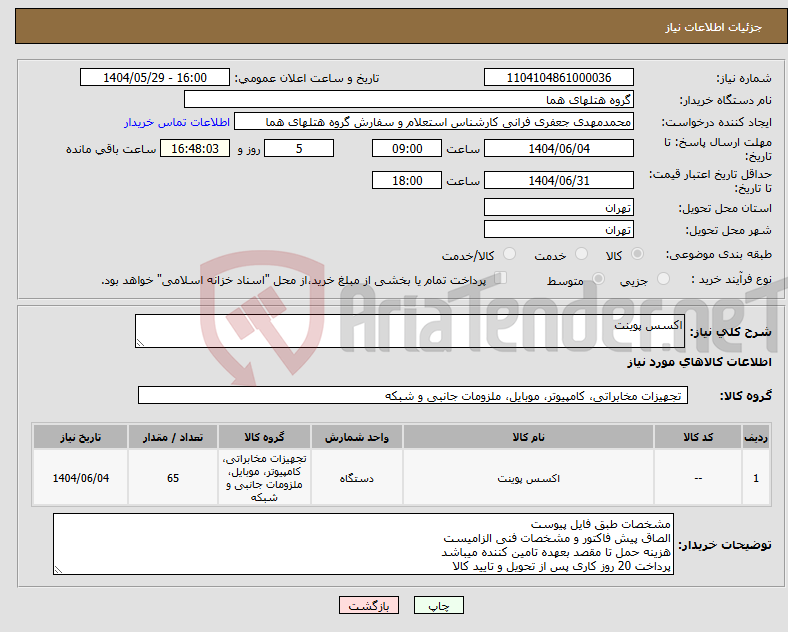Click the deadline time field 09:00
788x632 pixels.
click(407, 148)
